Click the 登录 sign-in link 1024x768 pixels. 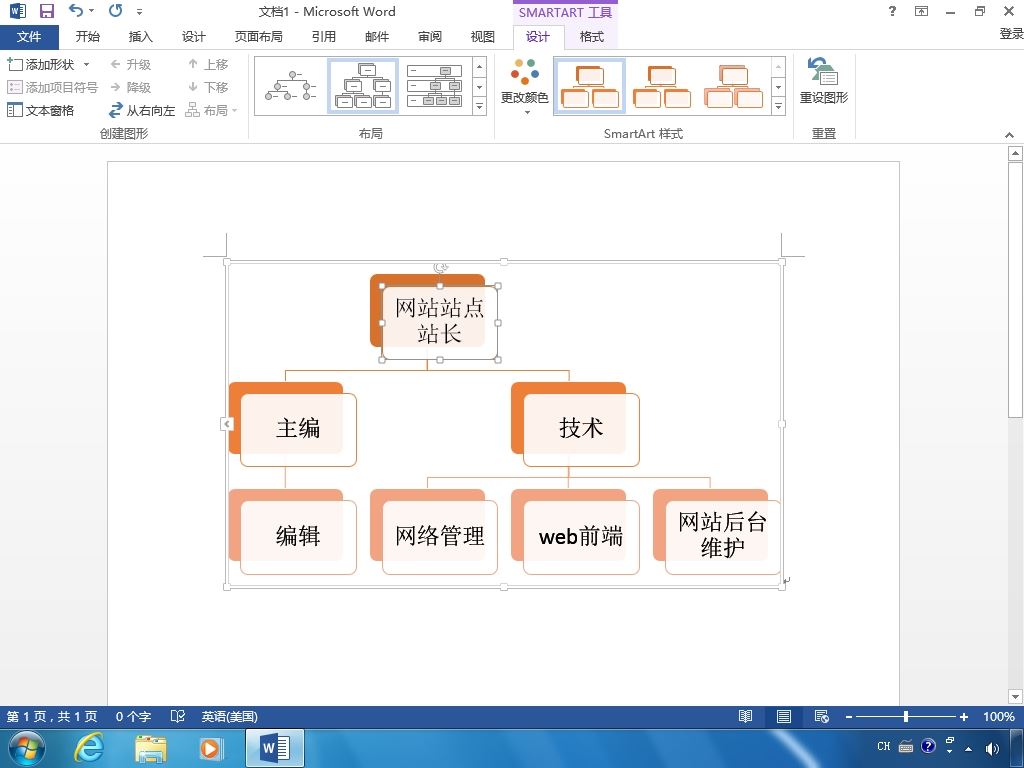point(1011,33)
